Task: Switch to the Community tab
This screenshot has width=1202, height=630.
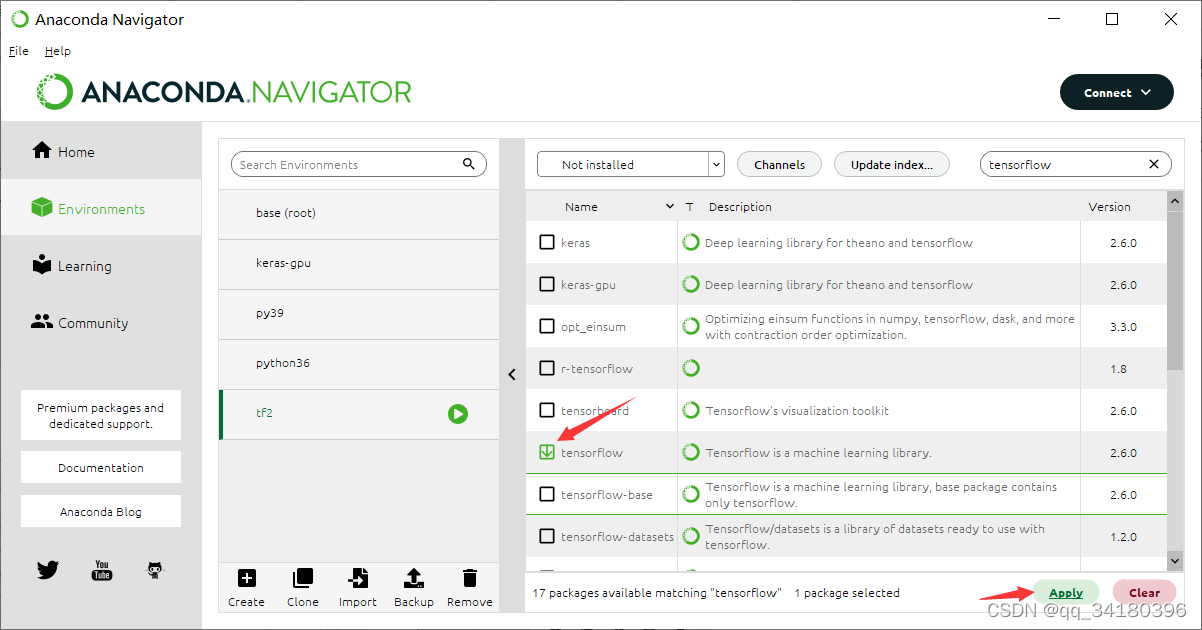Action: point(101,322)
